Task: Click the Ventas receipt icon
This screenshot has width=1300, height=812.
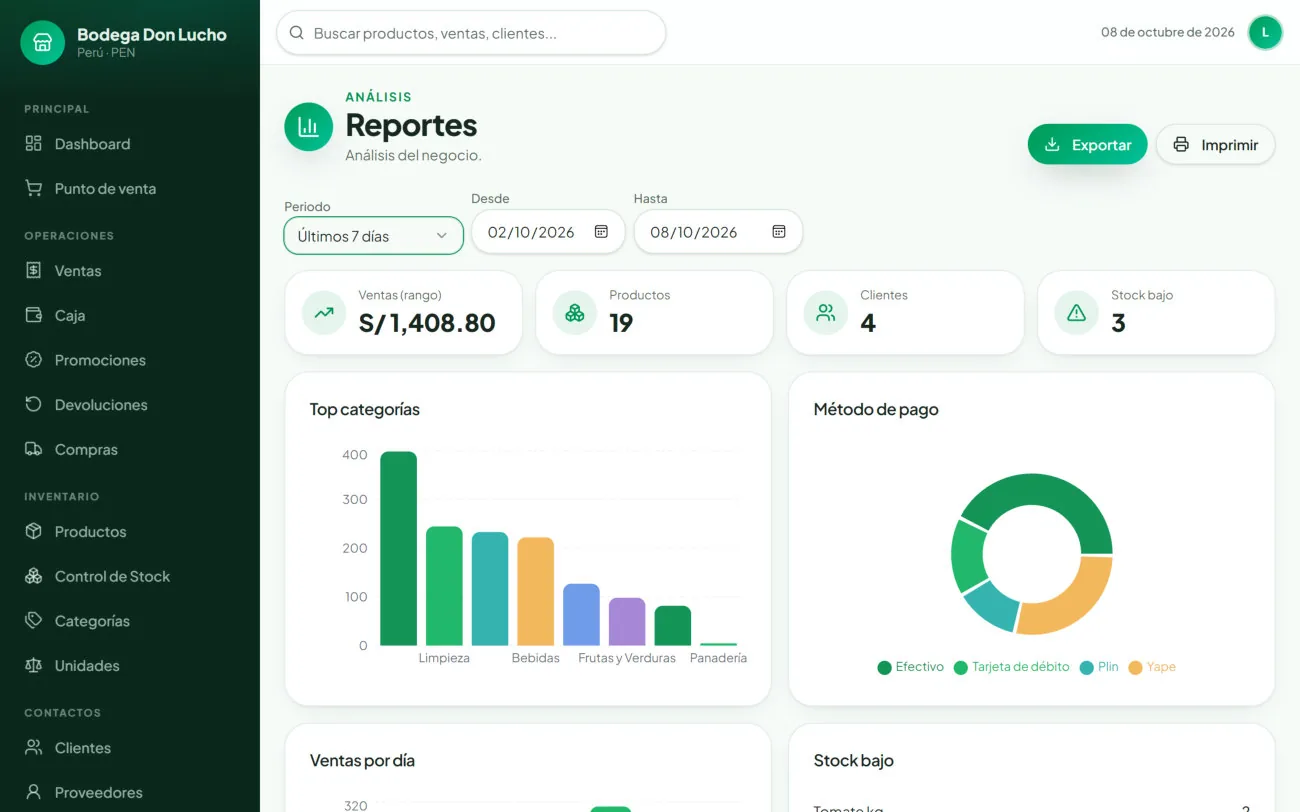Action: [34, 270]
